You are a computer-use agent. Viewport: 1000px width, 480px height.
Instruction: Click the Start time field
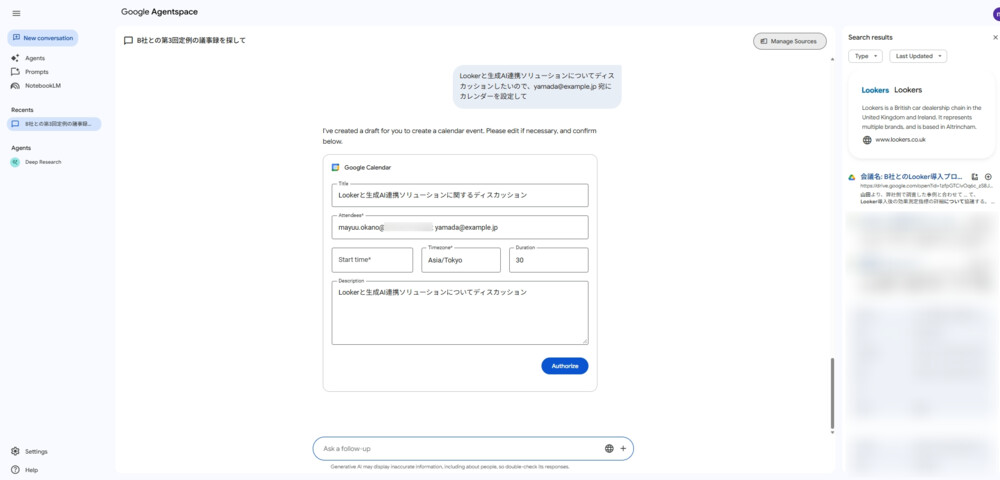coord(372,260)
